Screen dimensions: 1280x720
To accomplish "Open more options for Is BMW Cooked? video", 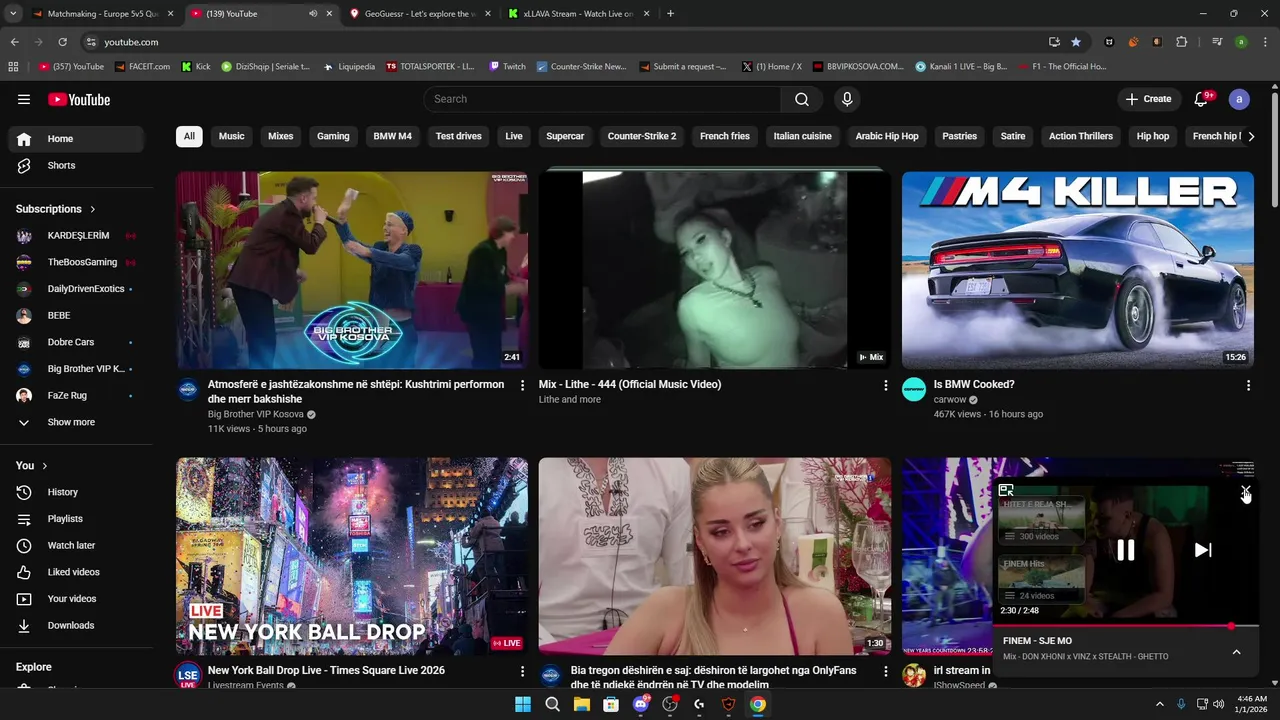I will (x=1248, y=385).
